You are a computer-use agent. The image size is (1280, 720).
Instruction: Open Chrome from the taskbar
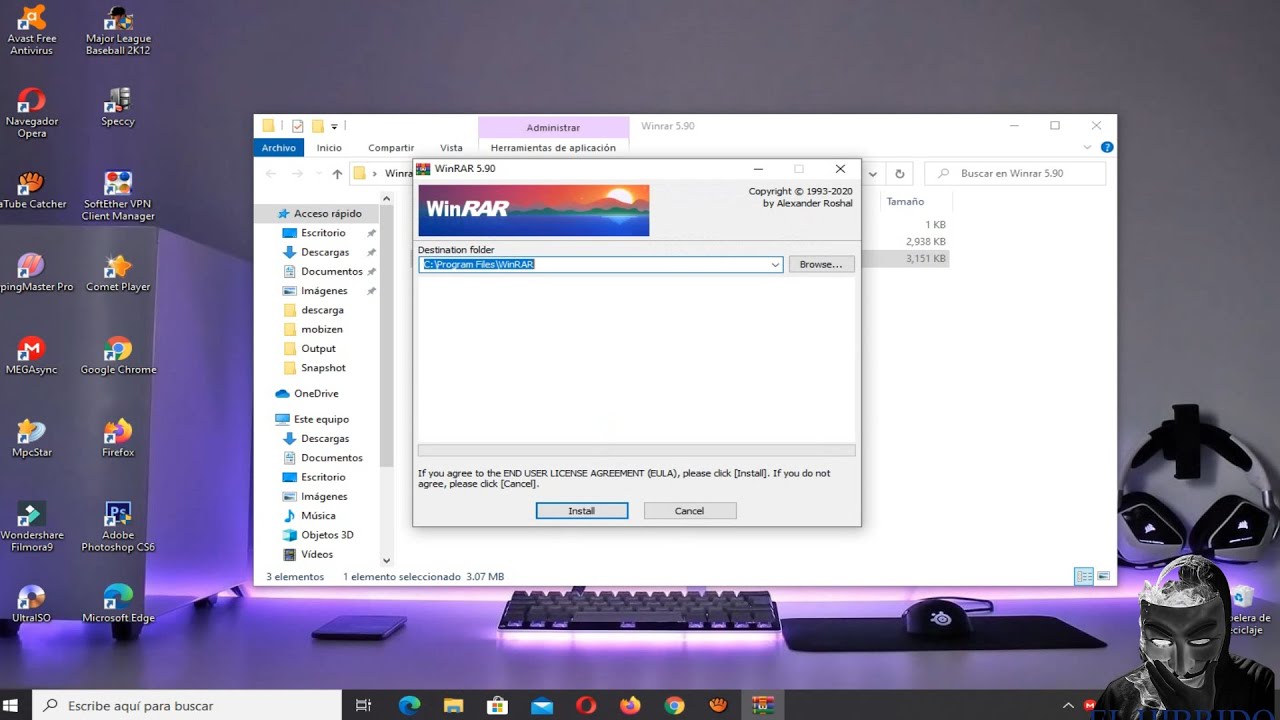click(674, 705)
